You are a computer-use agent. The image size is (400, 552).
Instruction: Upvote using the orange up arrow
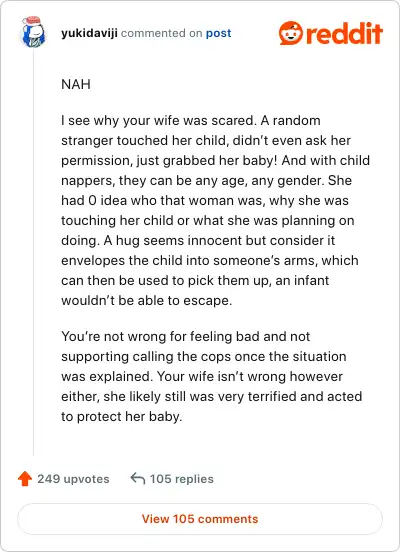(x=25, y=479)
